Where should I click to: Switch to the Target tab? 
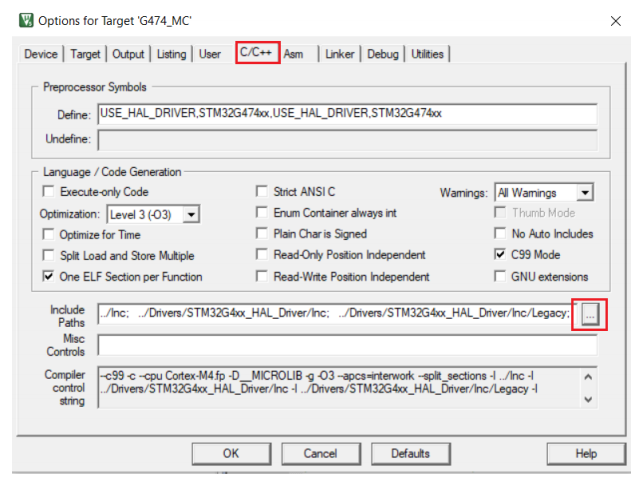pos(85,54)
